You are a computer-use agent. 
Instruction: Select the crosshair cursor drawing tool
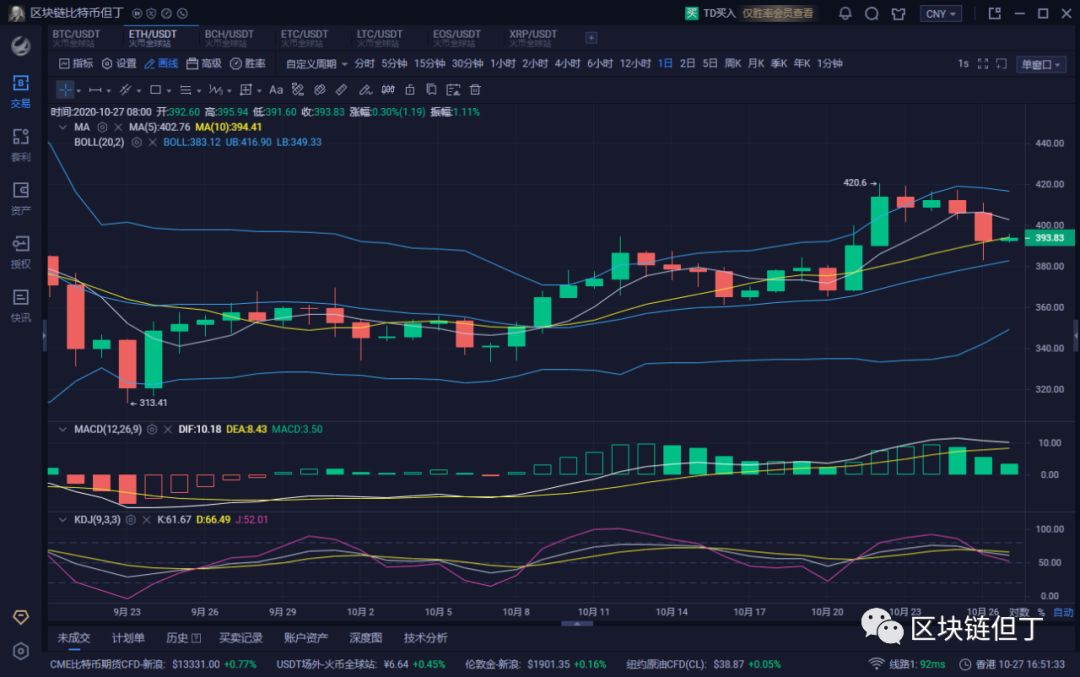(x=65, y=89)
